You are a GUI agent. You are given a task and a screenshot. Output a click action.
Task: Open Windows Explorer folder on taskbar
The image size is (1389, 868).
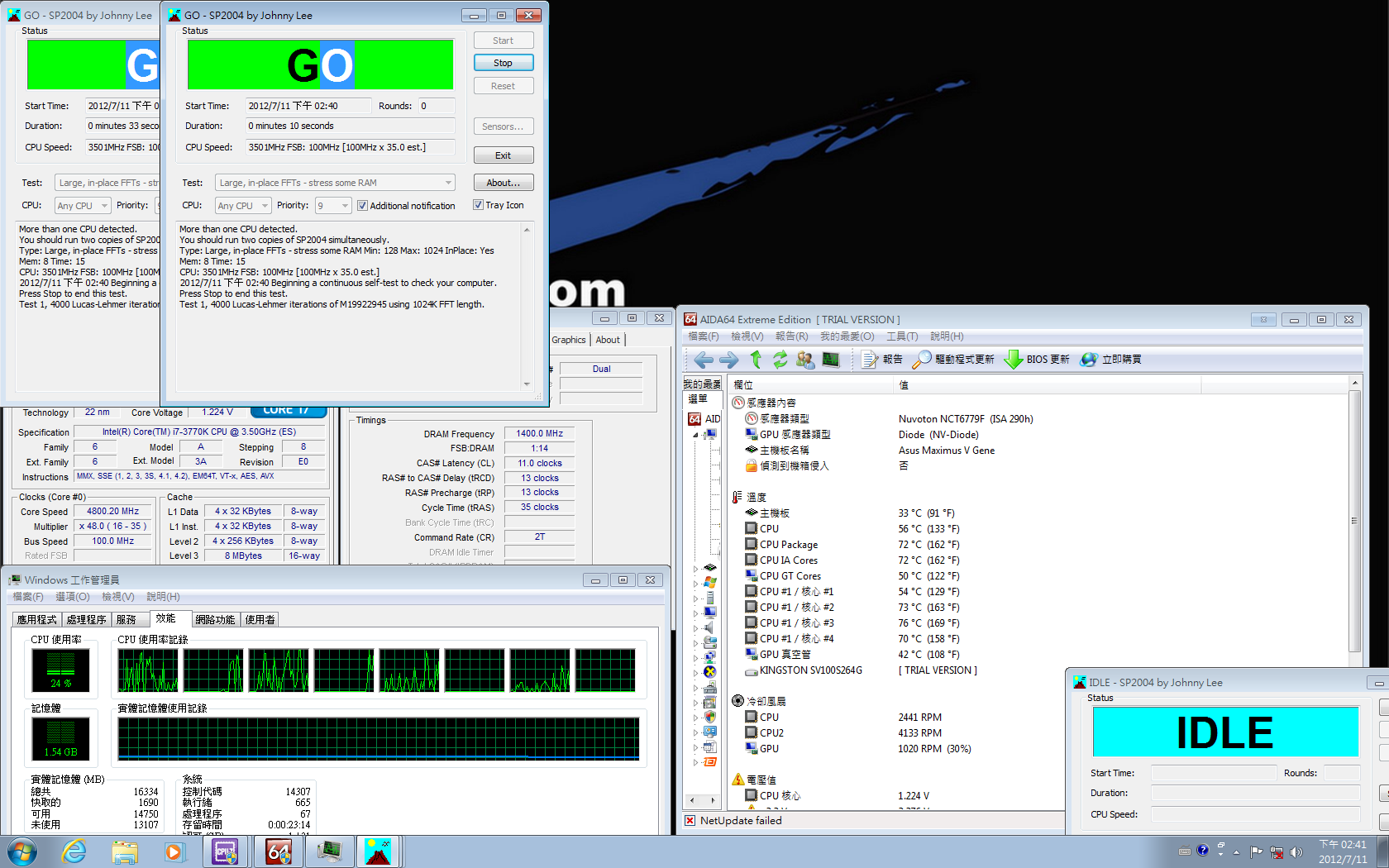point(125,851)
